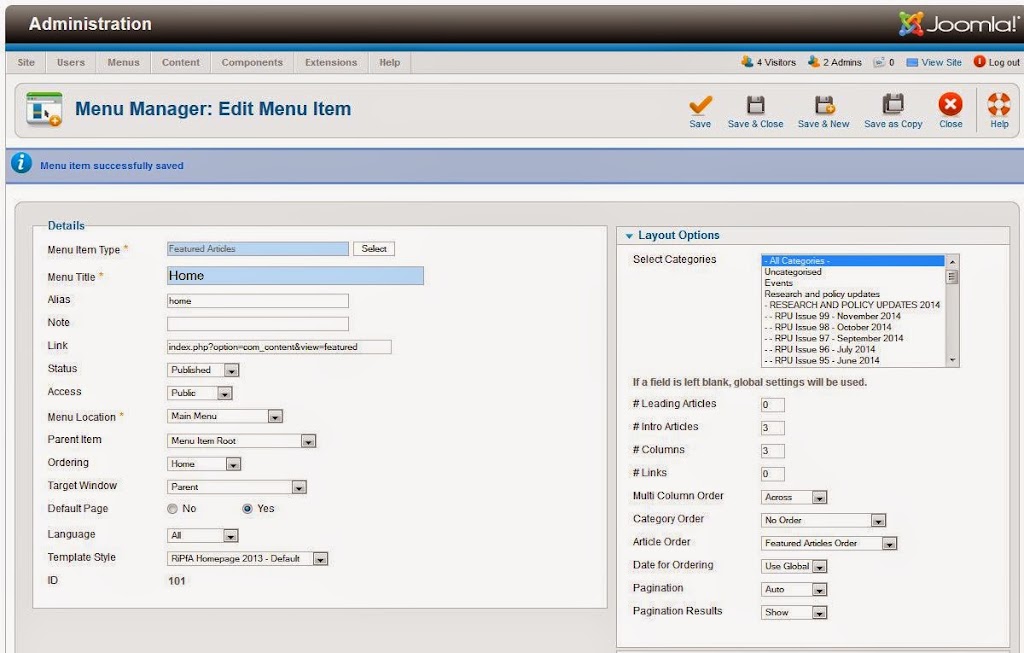Click the Menu Item Type field
This screenshot has width=1024, height=653.
258,249
